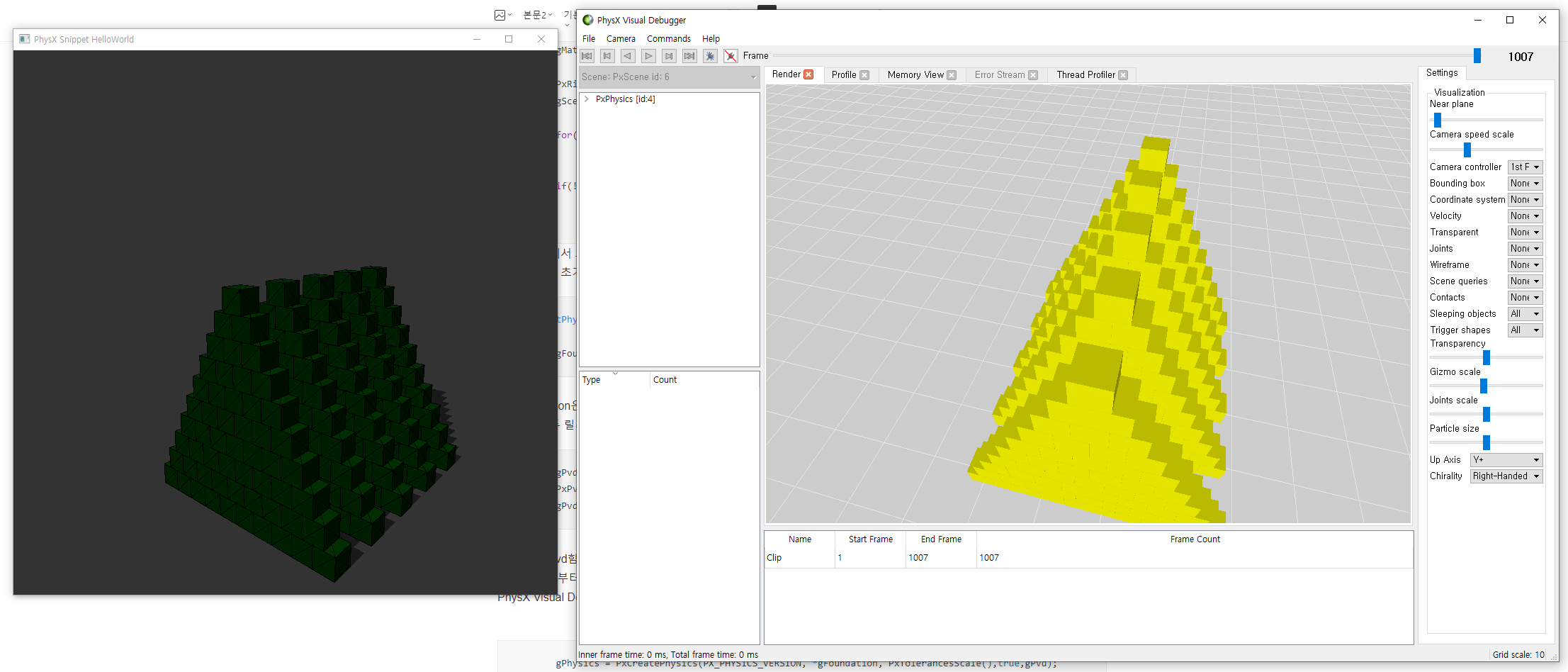This screenshot has width=1568, height=672.
Task: Click the PhysX Snippet HelloWorld window icon
Action: click(25, 39)
